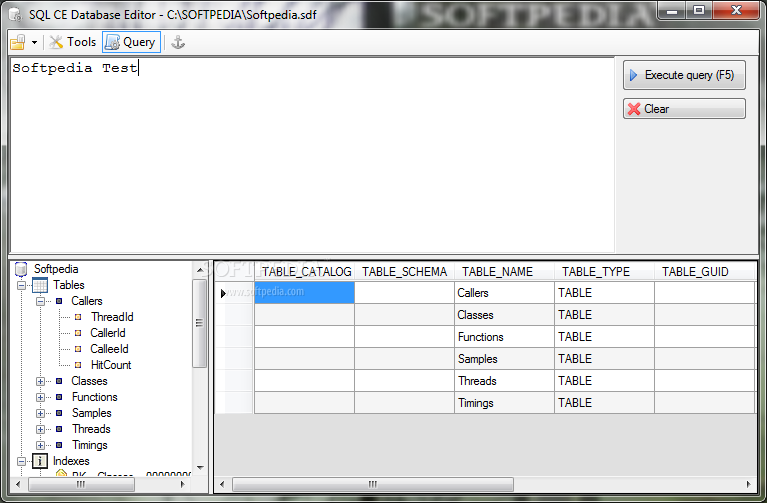Select the ThreadId column under Callers
The width and height of the screenshot is (767, 503).
tap(112, 317)
